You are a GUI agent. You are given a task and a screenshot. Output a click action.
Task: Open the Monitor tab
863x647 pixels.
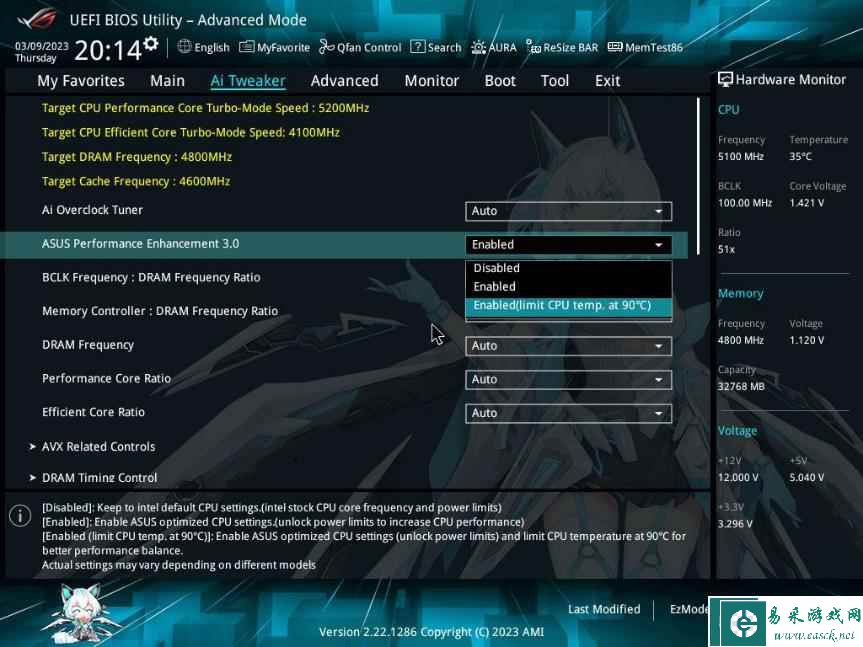432,81
